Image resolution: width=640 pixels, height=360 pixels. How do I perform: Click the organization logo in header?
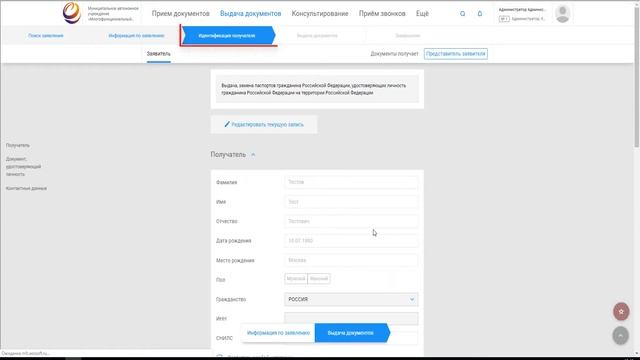(x=72, y=13)
